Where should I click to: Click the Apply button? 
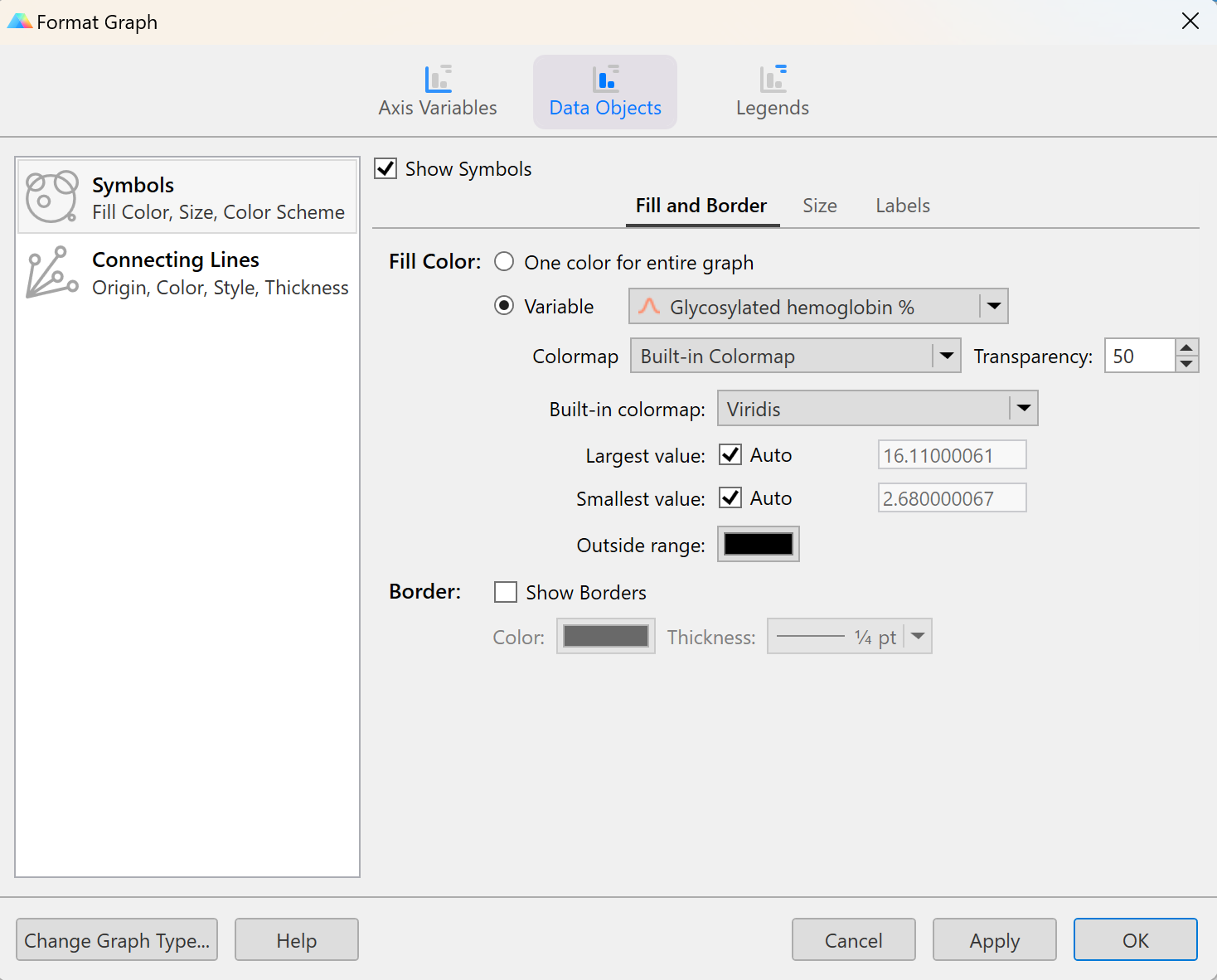coord(994,940)
